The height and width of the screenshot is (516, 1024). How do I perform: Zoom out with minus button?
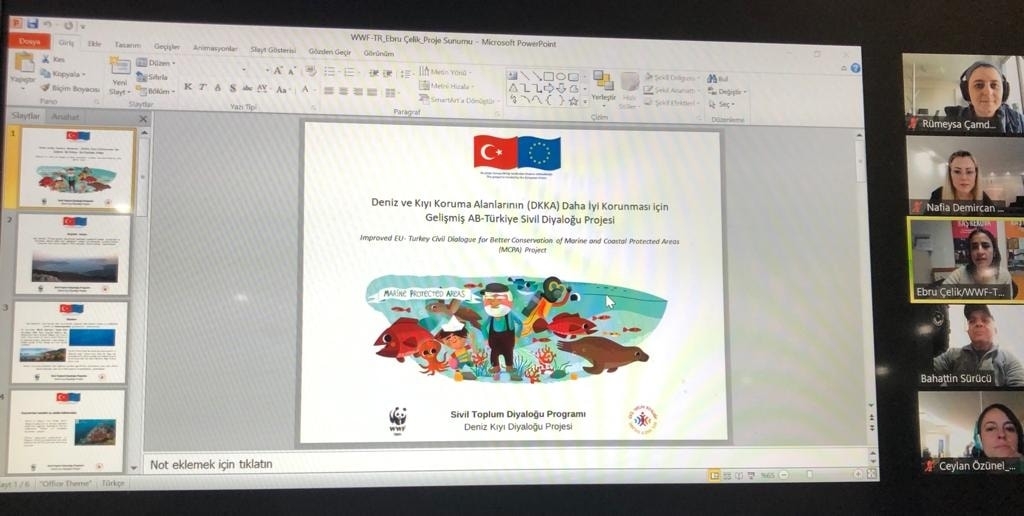point(784,475)
